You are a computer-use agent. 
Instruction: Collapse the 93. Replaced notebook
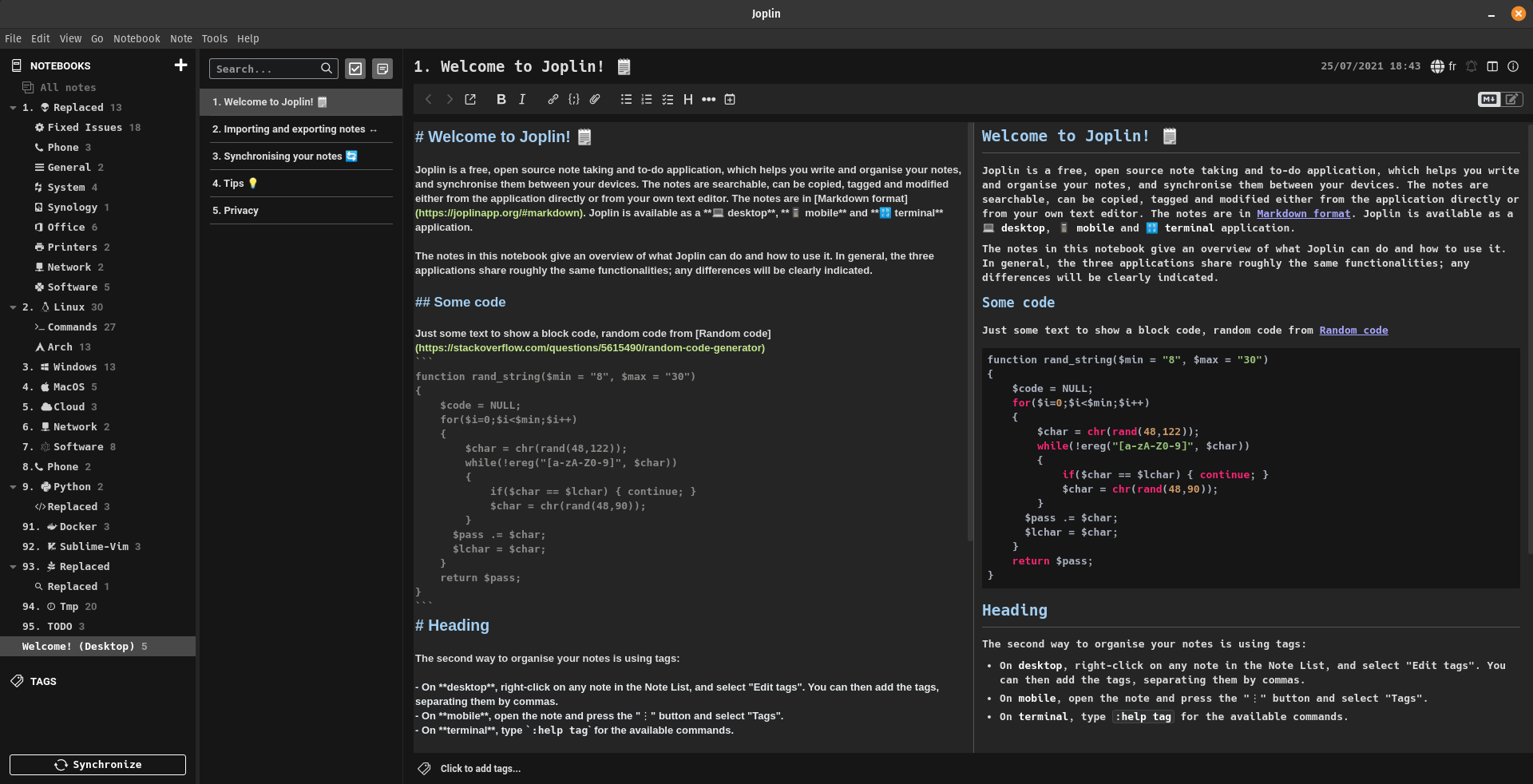(13, 567)
